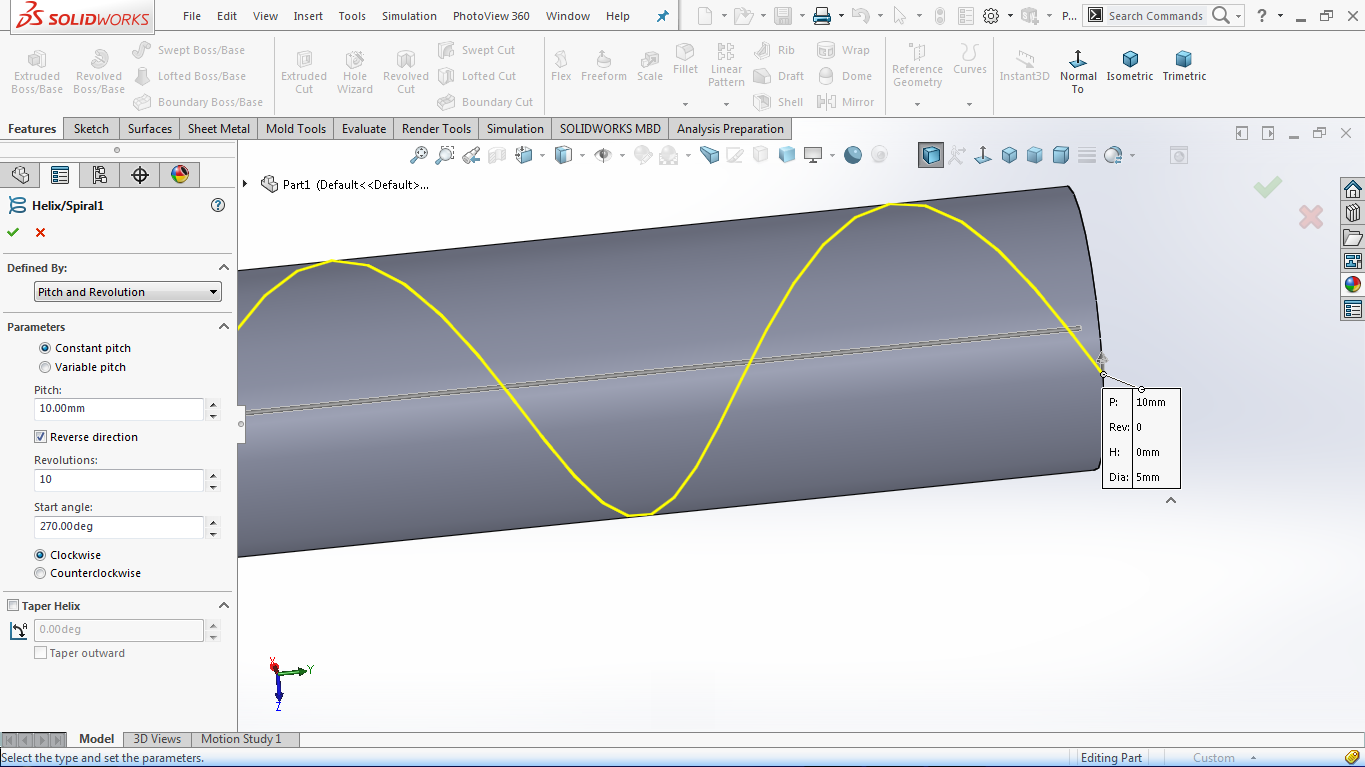Click the Zoom to Fit icon
The width and height of the screenshot is (1365, 767).
420,154
